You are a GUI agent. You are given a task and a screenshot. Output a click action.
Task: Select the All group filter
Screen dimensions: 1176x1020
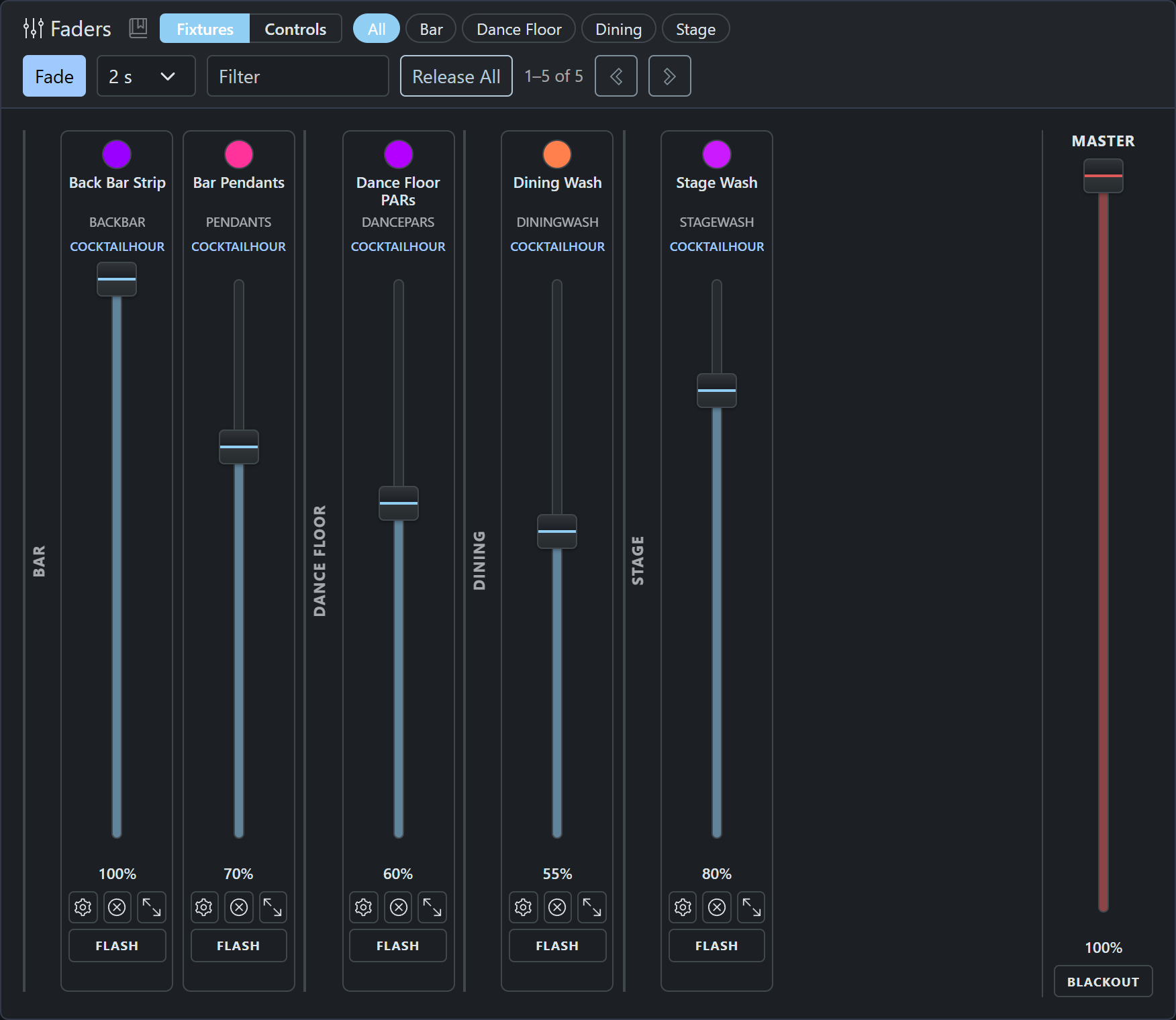(x=377, y=29)
